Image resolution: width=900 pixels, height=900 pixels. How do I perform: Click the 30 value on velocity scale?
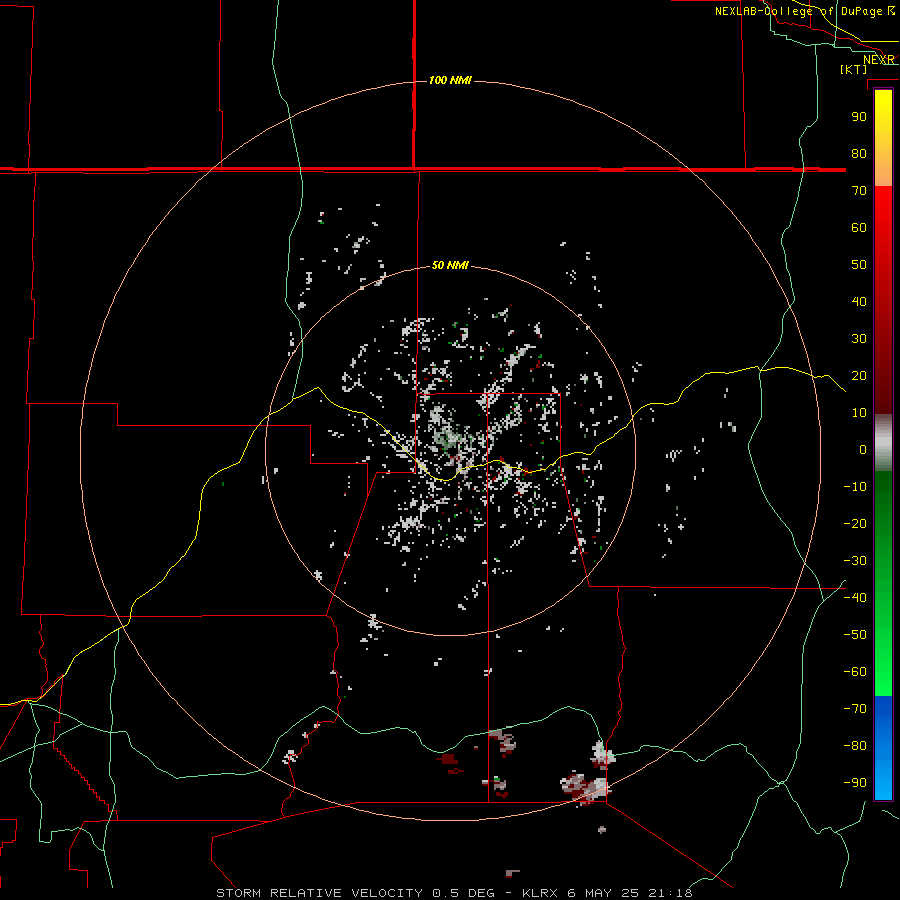point(859,339)
